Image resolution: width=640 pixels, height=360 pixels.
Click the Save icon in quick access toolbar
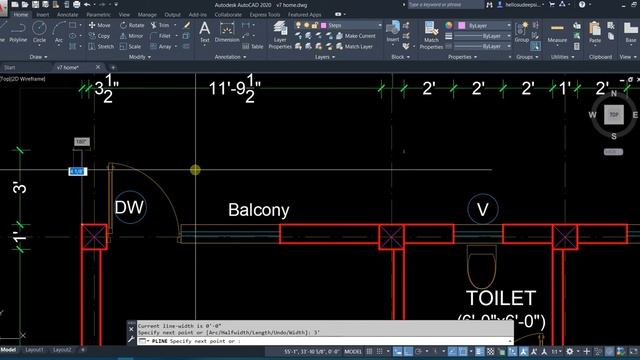[x=36, y=4]
